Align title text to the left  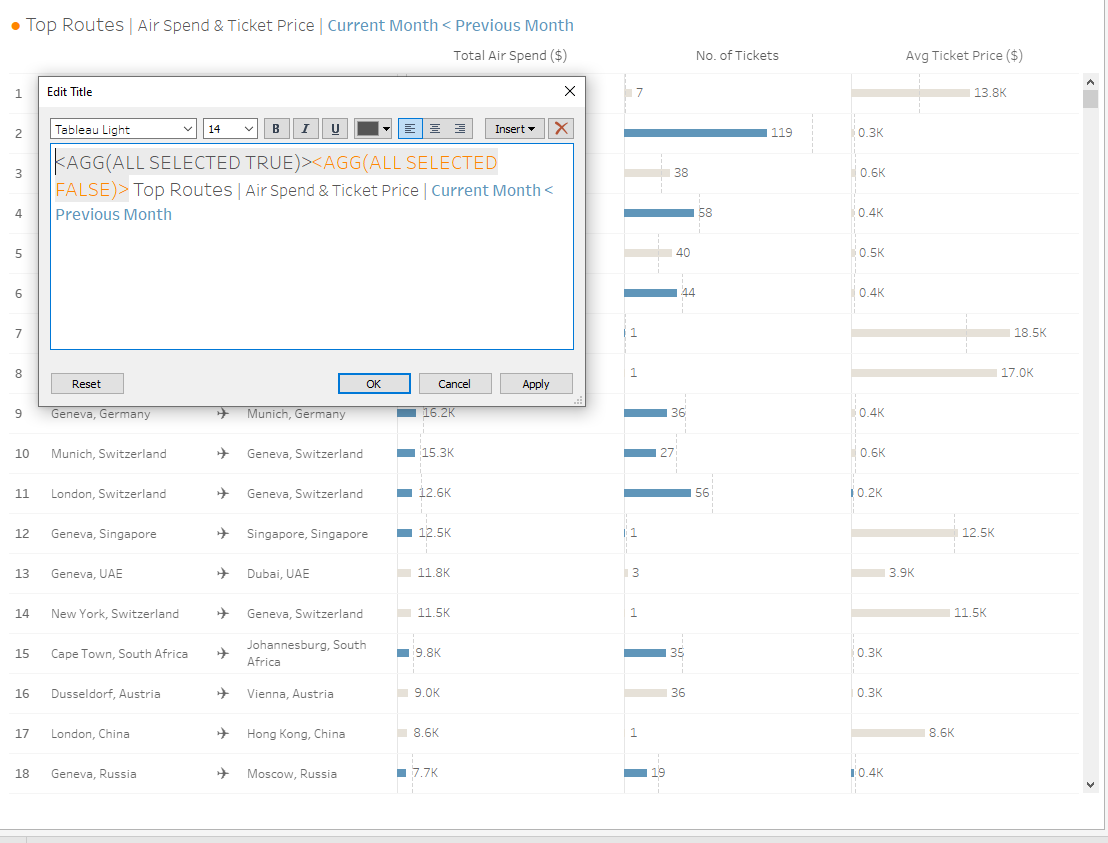pos(410,129)
